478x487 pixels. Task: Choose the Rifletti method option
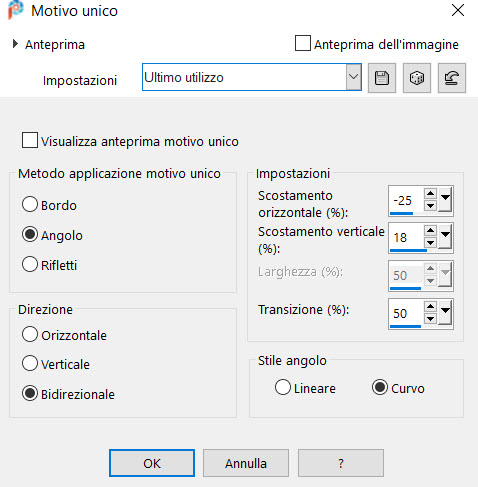[30, 264]
